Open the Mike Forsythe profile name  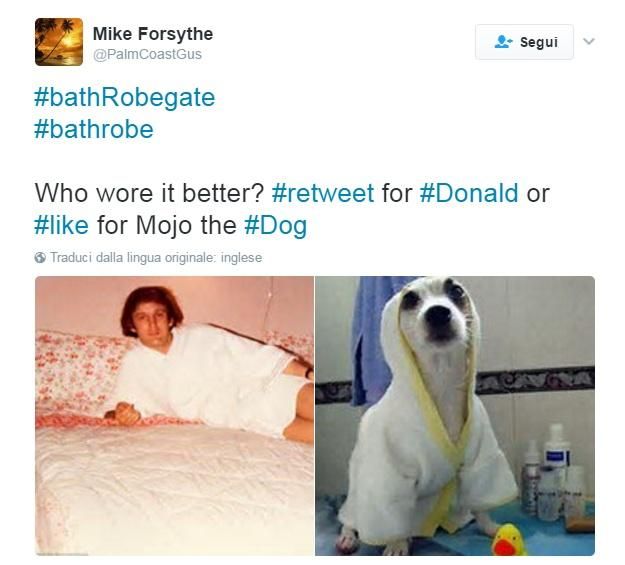153,33
